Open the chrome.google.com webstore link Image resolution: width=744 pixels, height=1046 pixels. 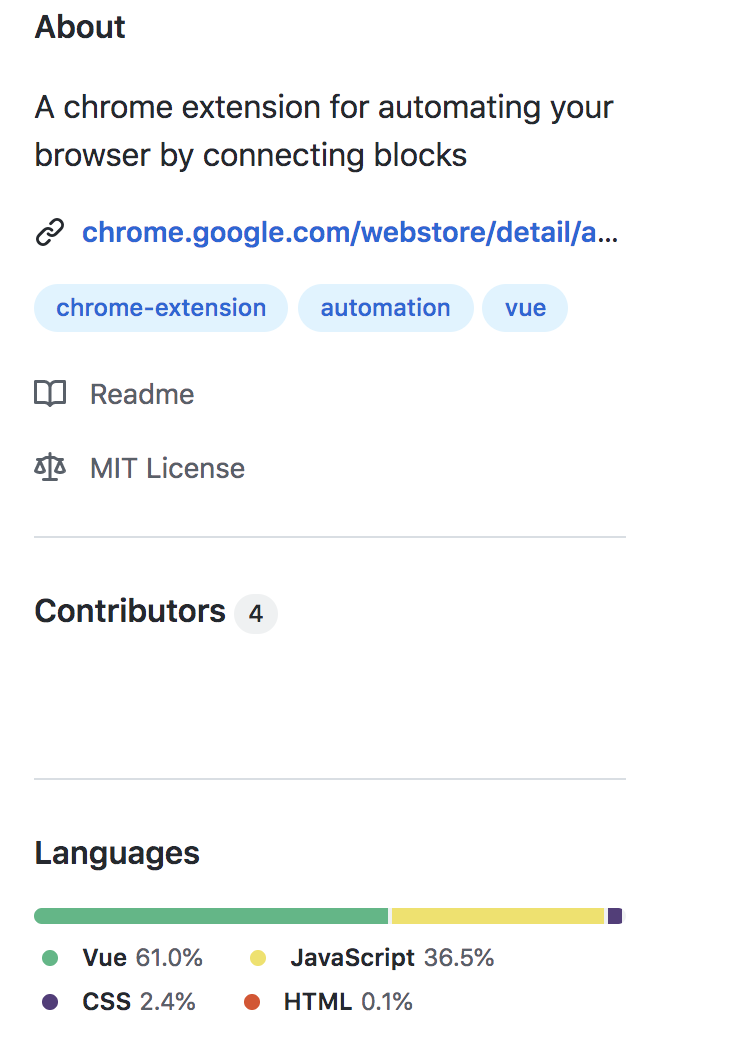[x=350, y=232]
